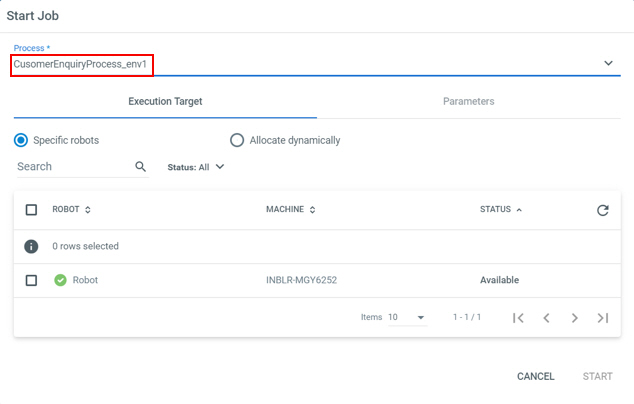
Task: Go to first page of results
Action: point(518,318)
